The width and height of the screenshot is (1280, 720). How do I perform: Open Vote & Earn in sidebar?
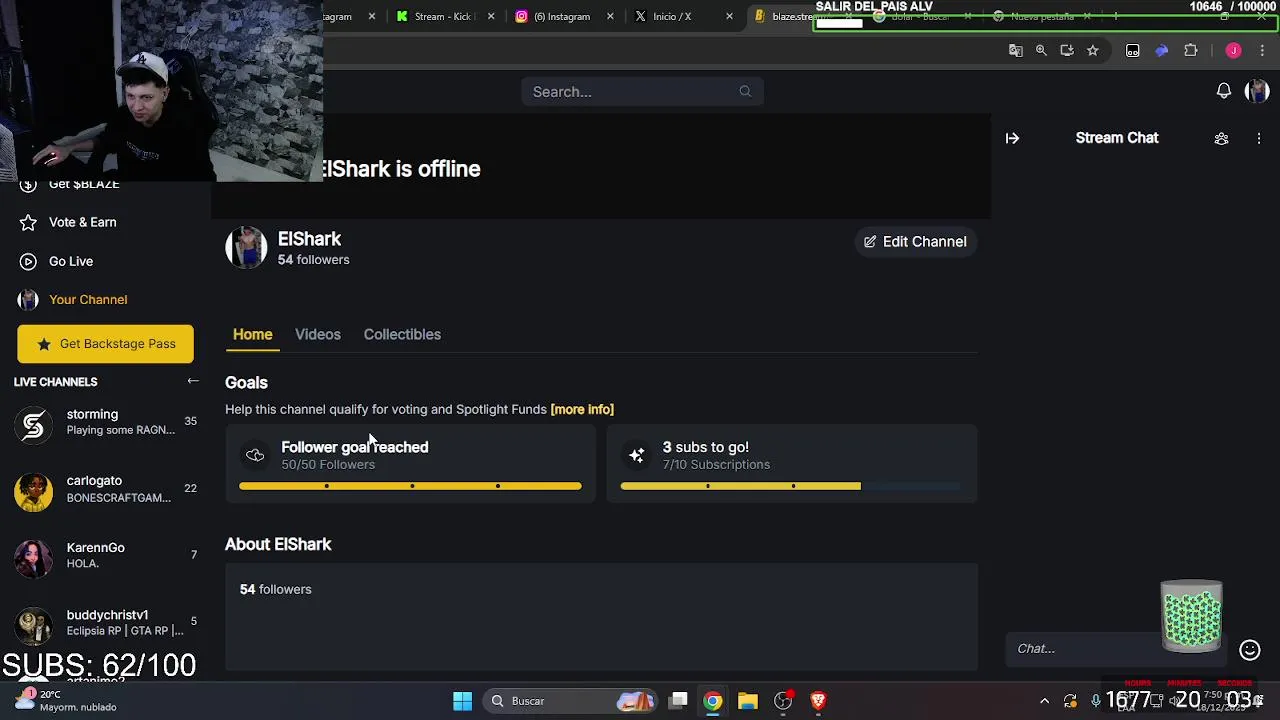[x=82, y=222]
